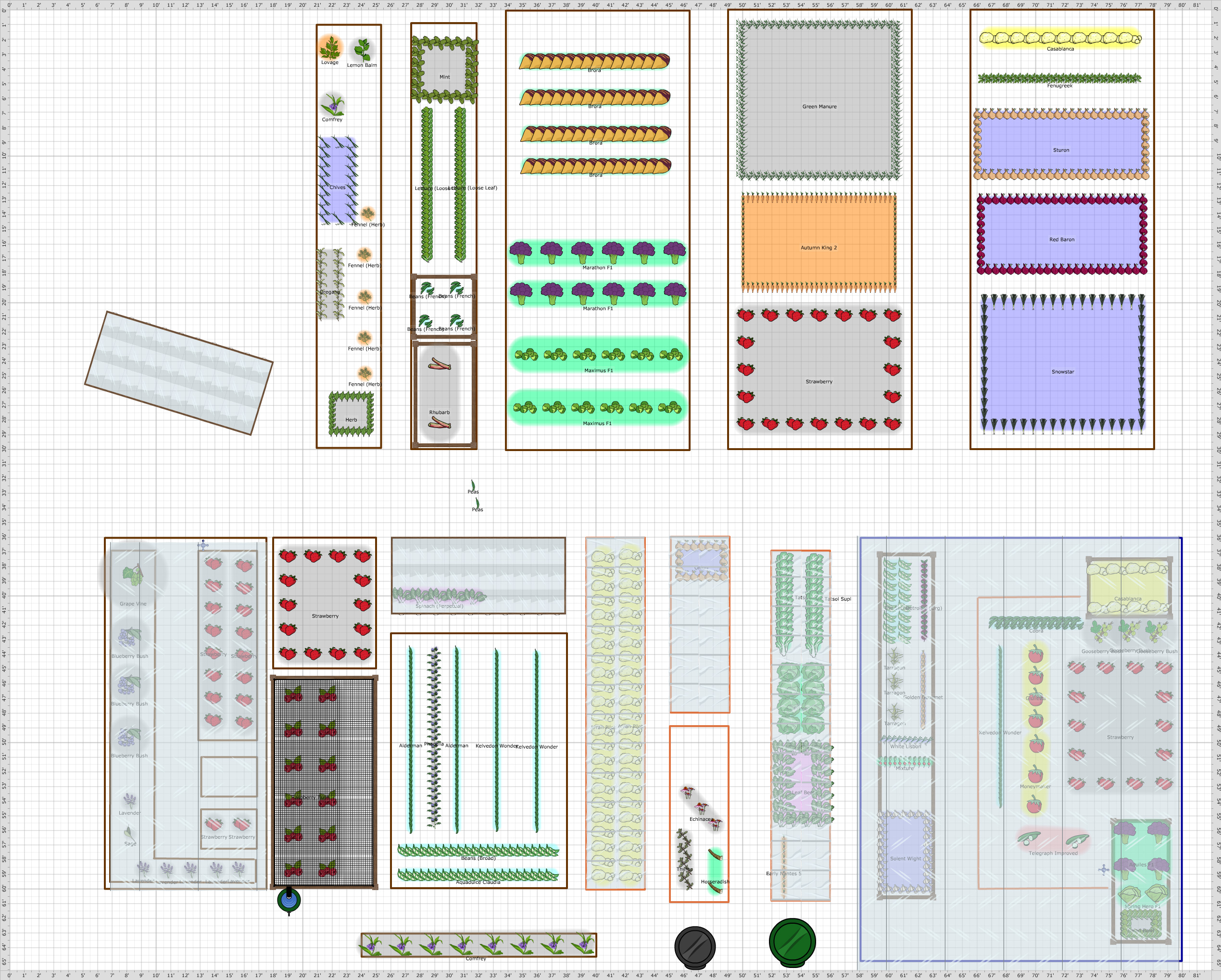Viewport: 1221px width, 980px height.
Task: Select the Mixture radish row
Action: pos(905,762)
